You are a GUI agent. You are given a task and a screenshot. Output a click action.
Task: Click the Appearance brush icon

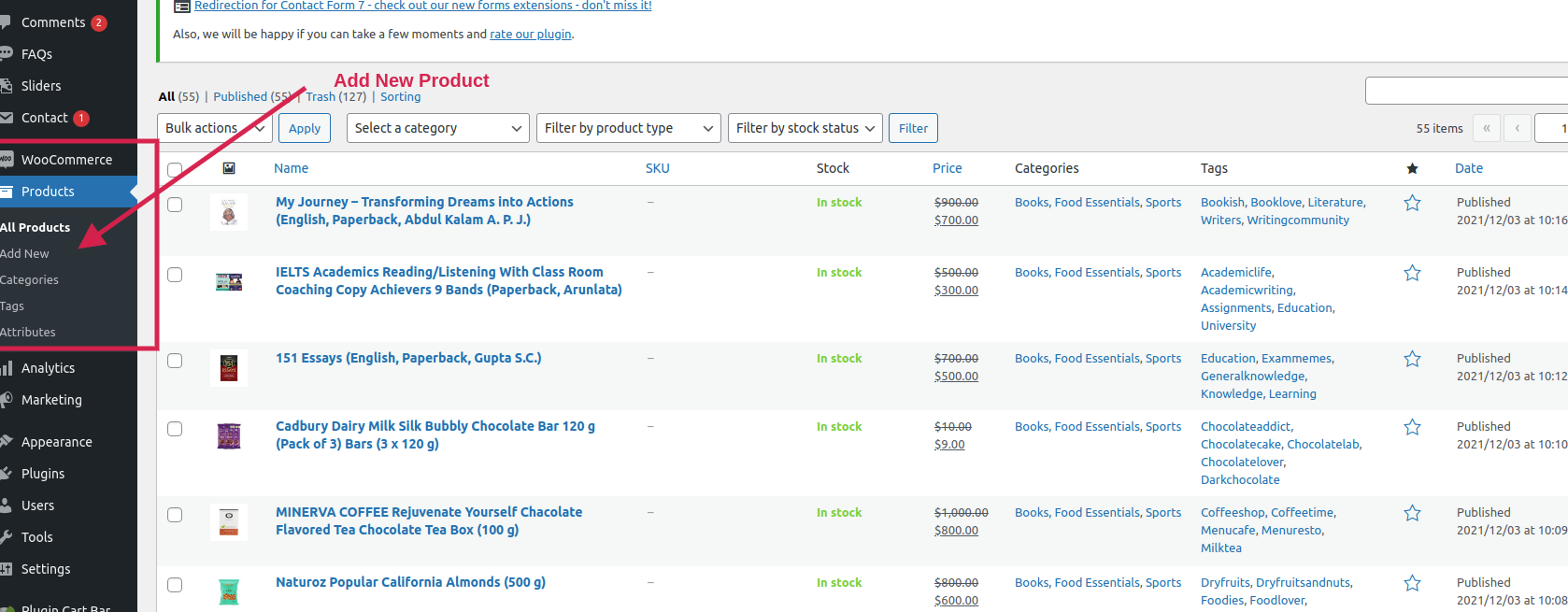5,442
